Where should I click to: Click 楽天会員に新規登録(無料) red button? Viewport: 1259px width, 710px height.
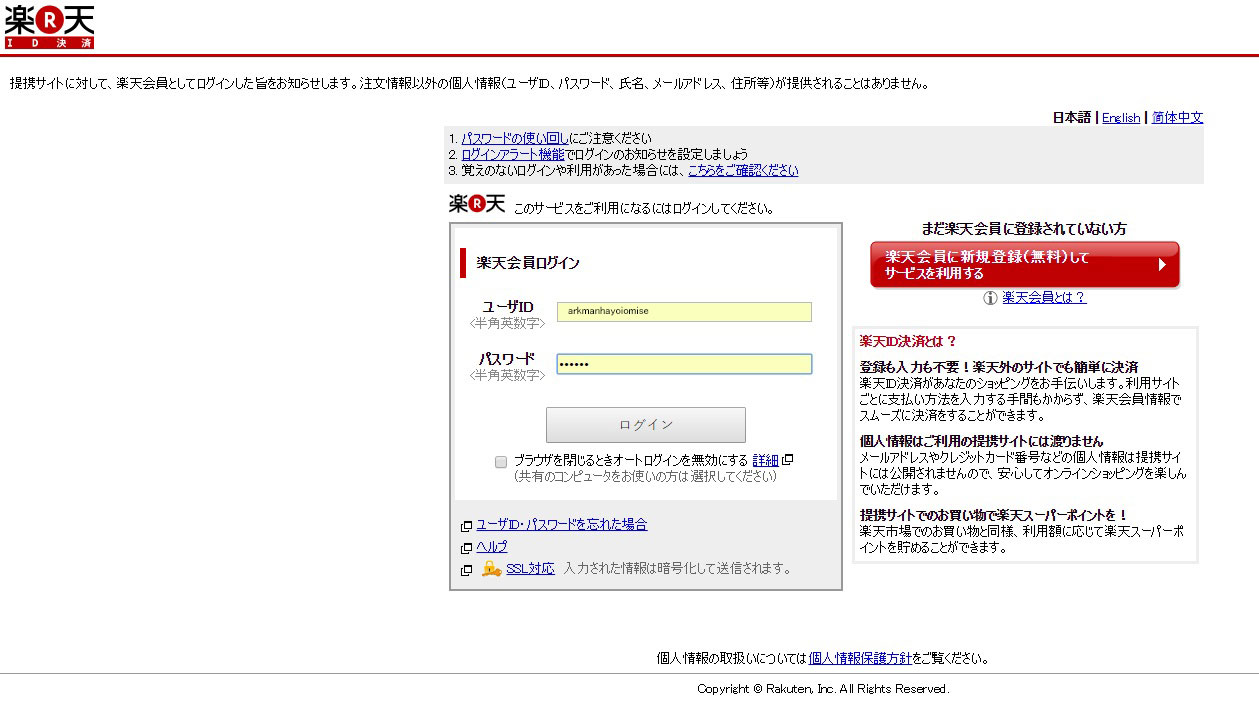1025,265
